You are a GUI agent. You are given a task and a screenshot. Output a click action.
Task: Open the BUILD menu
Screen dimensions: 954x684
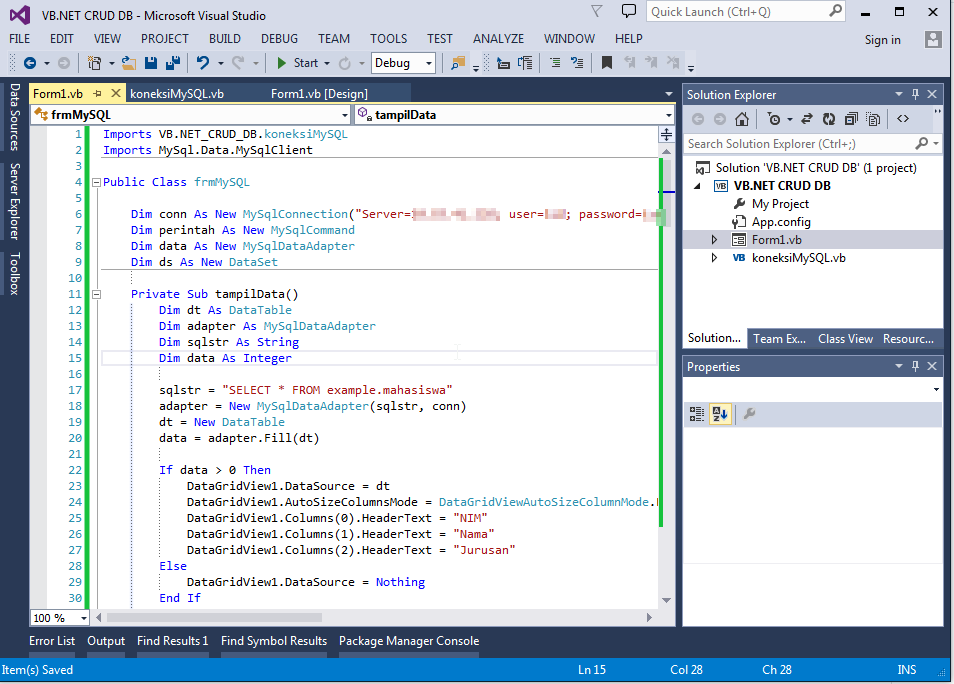pyautogui.click(x=225, y=39)
